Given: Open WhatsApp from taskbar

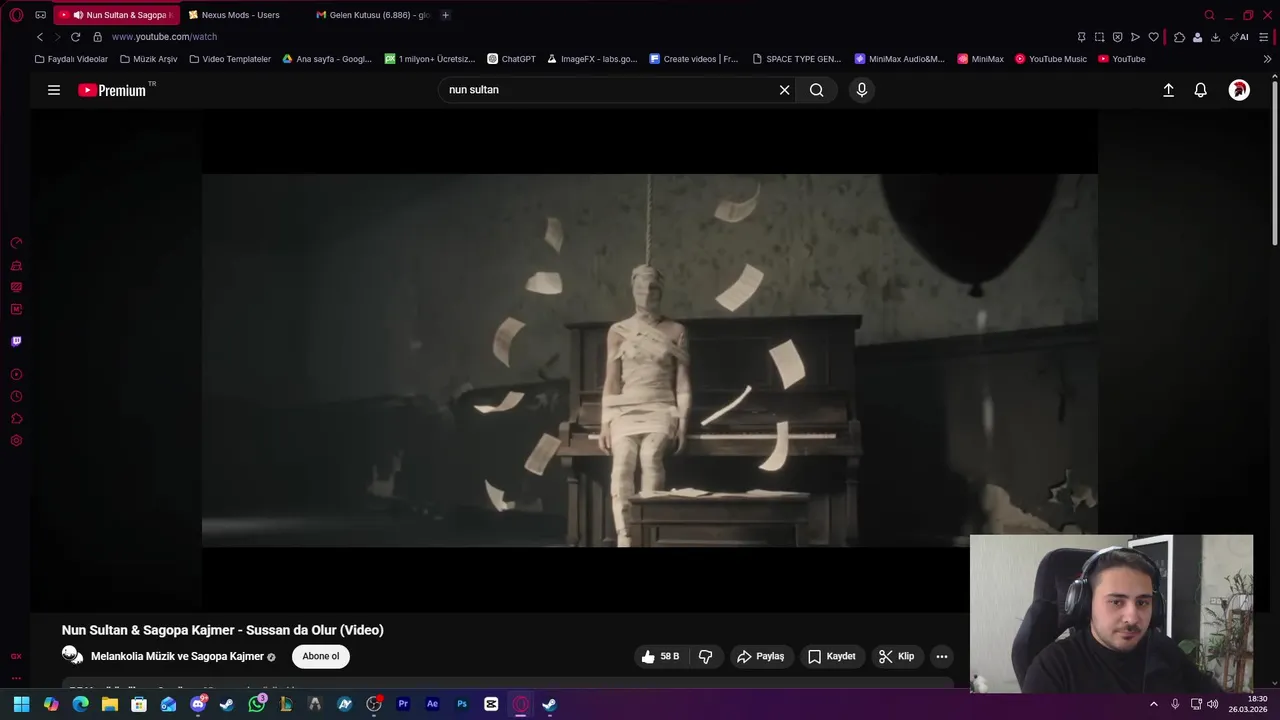Looking at the screenshot, I should coord(257,704).
